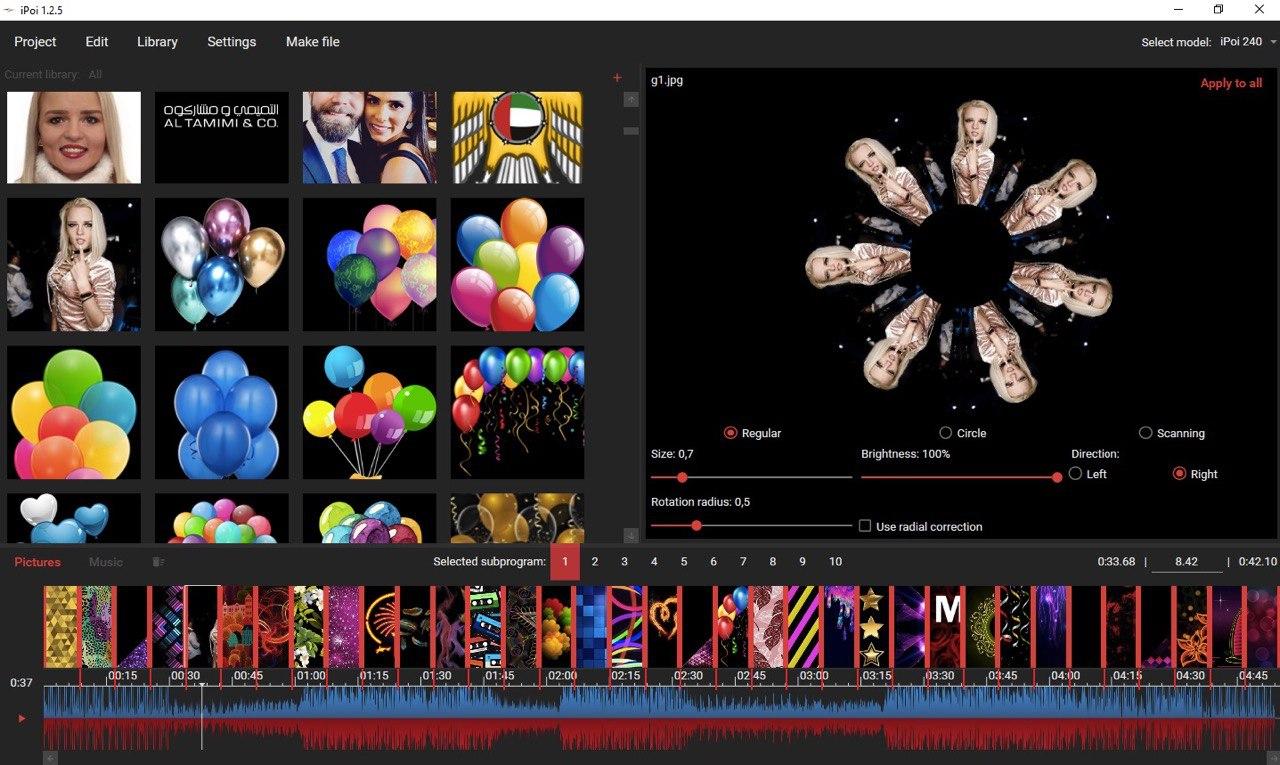Open the Settings menu
This screenshot has width=1280, height=765.
coord(232,42)
